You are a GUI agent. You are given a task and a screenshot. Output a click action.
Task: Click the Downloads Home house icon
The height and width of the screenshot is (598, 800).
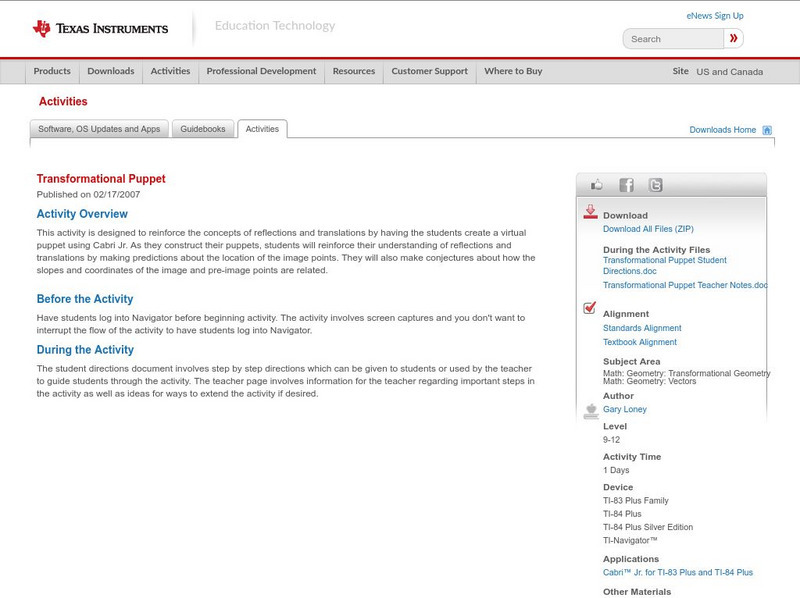click(x=767, y=130)
